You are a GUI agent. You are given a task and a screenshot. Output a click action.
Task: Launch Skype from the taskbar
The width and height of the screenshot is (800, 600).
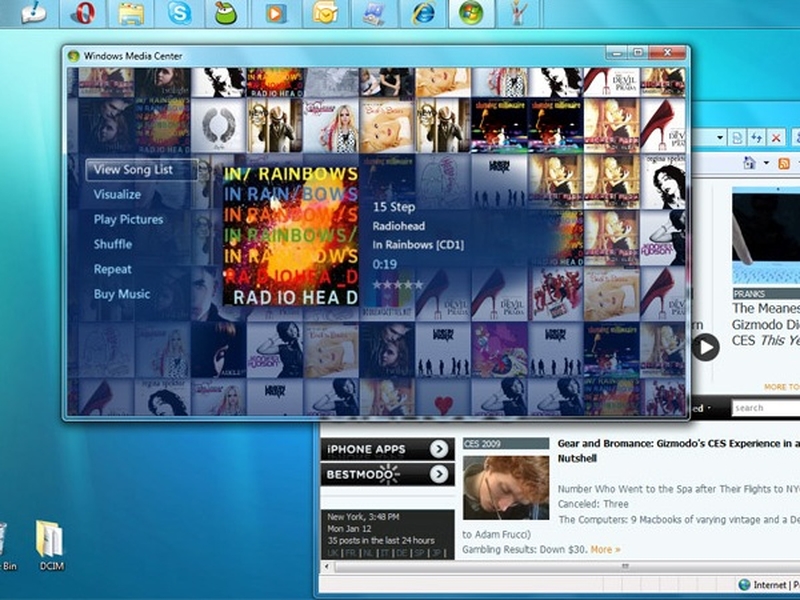[180, 13]
